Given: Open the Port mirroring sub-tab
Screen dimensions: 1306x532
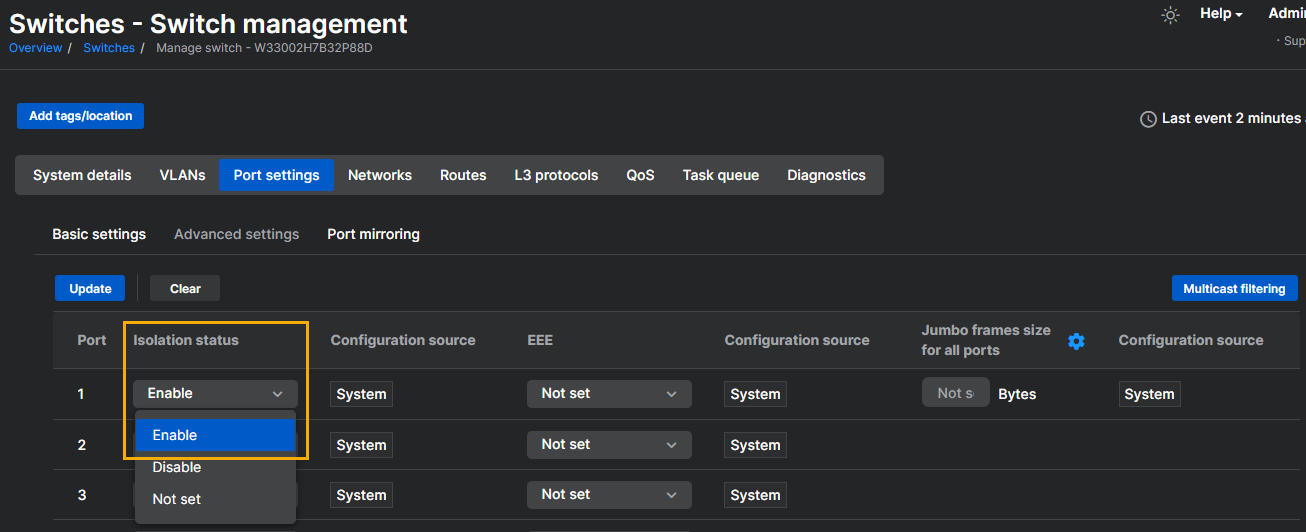Looking at the screenshot, I should click(373, 234).
